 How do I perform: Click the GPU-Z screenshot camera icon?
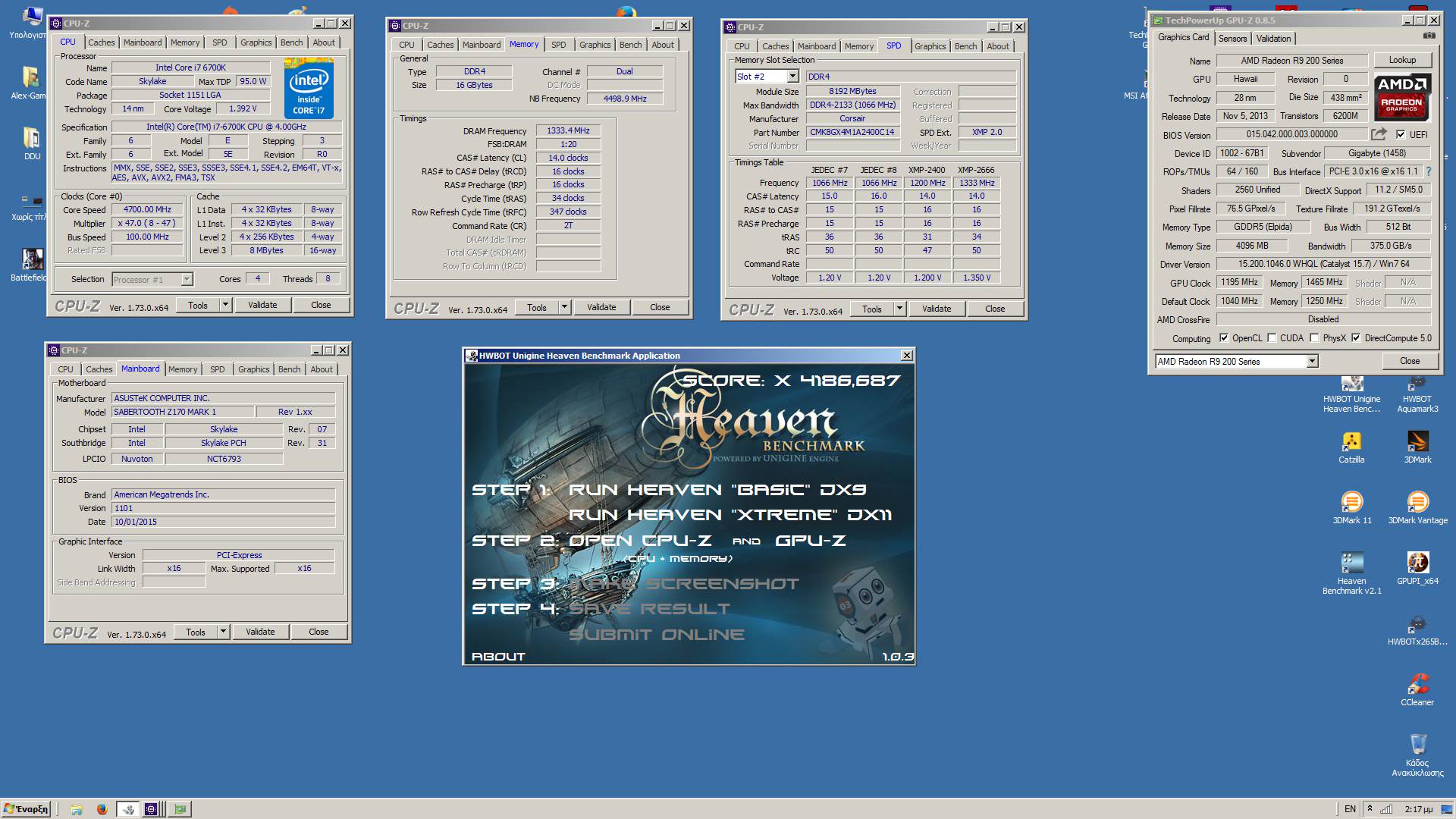point(1429,36)
